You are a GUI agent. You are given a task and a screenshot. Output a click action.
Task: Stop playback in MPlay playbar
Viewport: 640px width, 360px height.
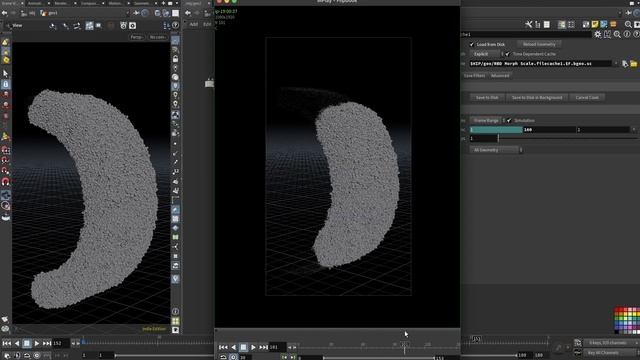(x=243, y=347)
